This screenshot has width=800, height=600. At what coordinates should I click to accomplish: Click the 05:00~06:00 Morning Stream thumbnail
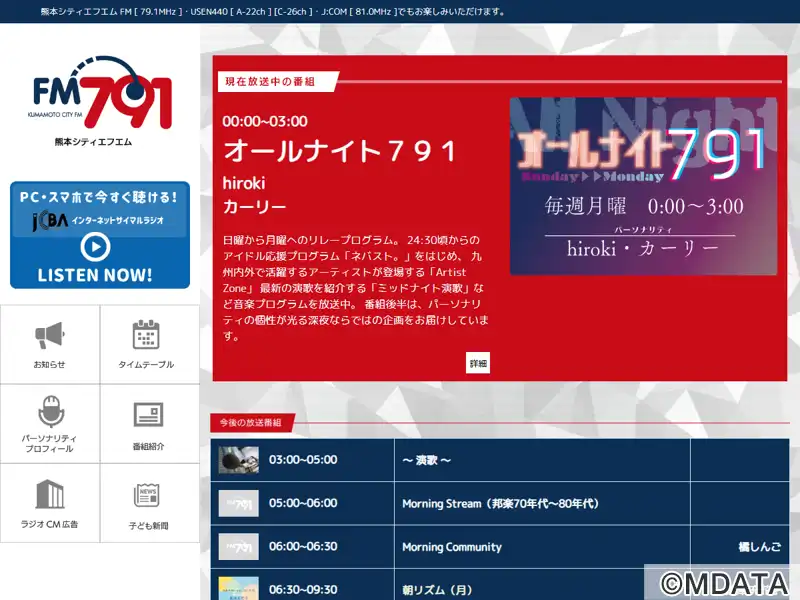tap(238, 504)
